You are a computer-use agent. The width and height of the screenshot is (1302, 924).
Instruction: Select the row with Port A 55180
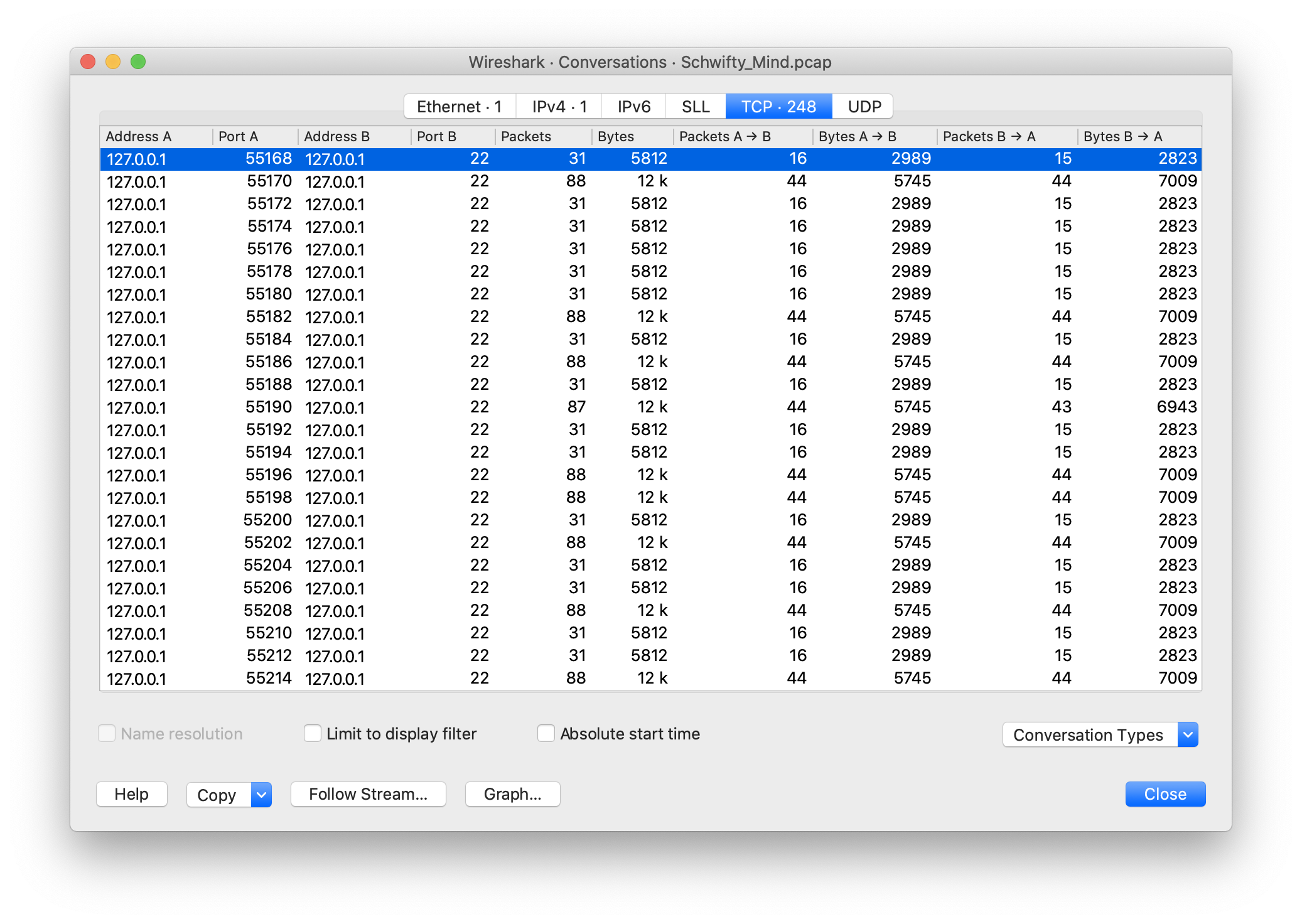point(651,294)
